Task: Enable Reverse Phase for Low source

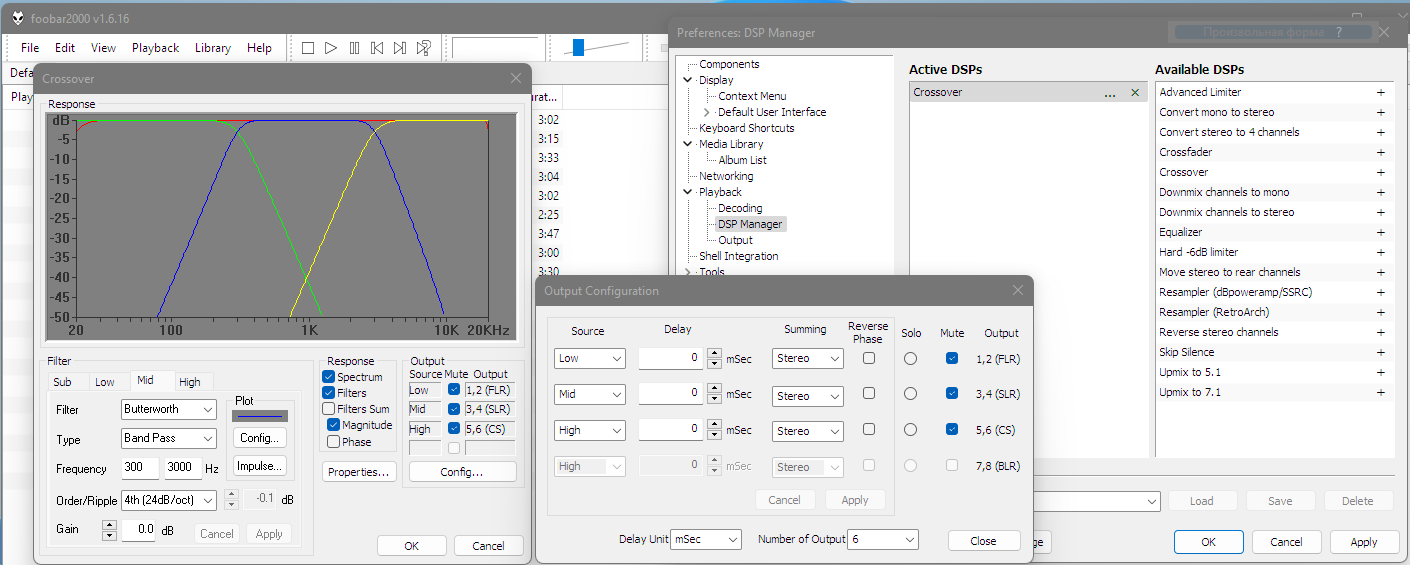Action: (x=868, y=358)
